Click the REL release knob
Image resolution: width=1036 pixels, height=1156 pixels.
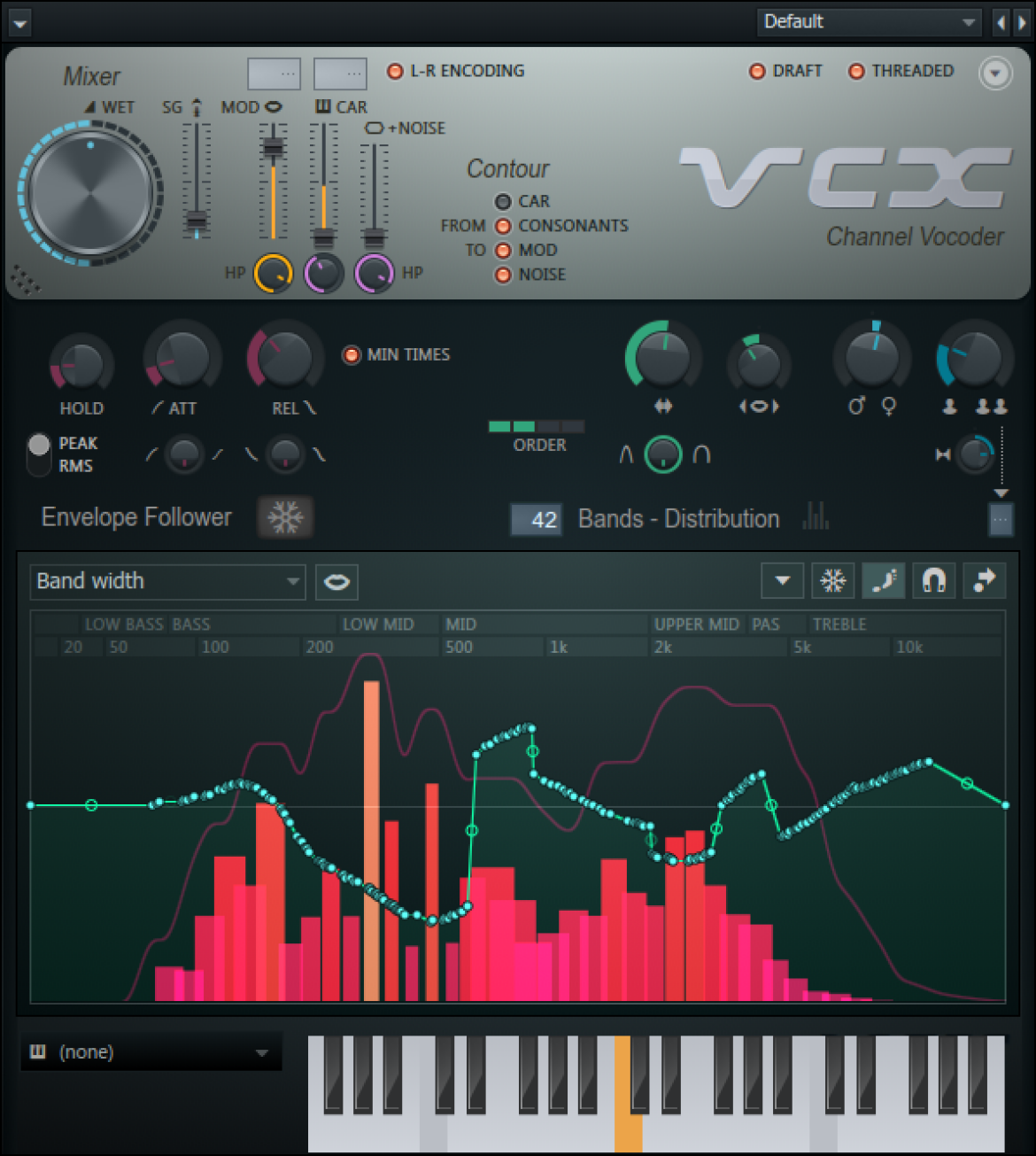click(x=284, y=358)
